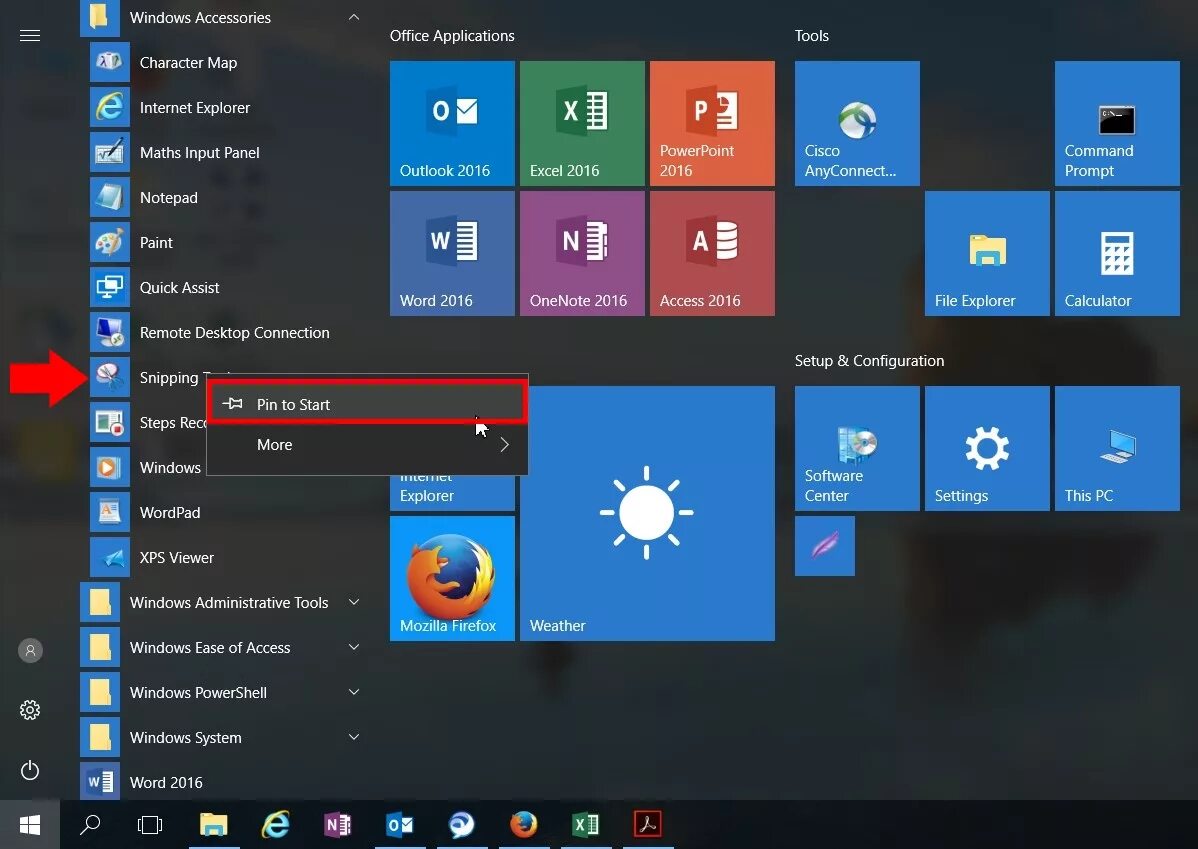
Task: Open the More submenu arrow
Action: click(x=504, y=445)
